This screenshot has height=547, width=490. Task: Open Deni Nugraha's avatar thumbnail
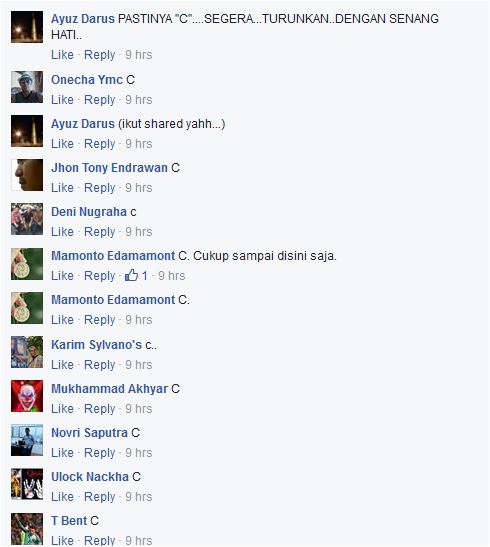(x=27, y=219)
